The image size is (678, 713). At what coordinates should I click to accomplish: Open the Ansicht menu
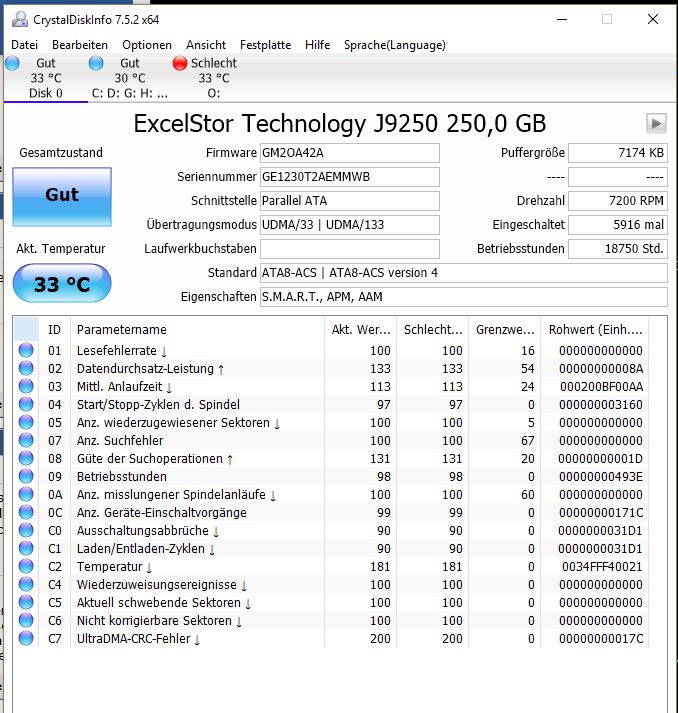pos(206,45)
